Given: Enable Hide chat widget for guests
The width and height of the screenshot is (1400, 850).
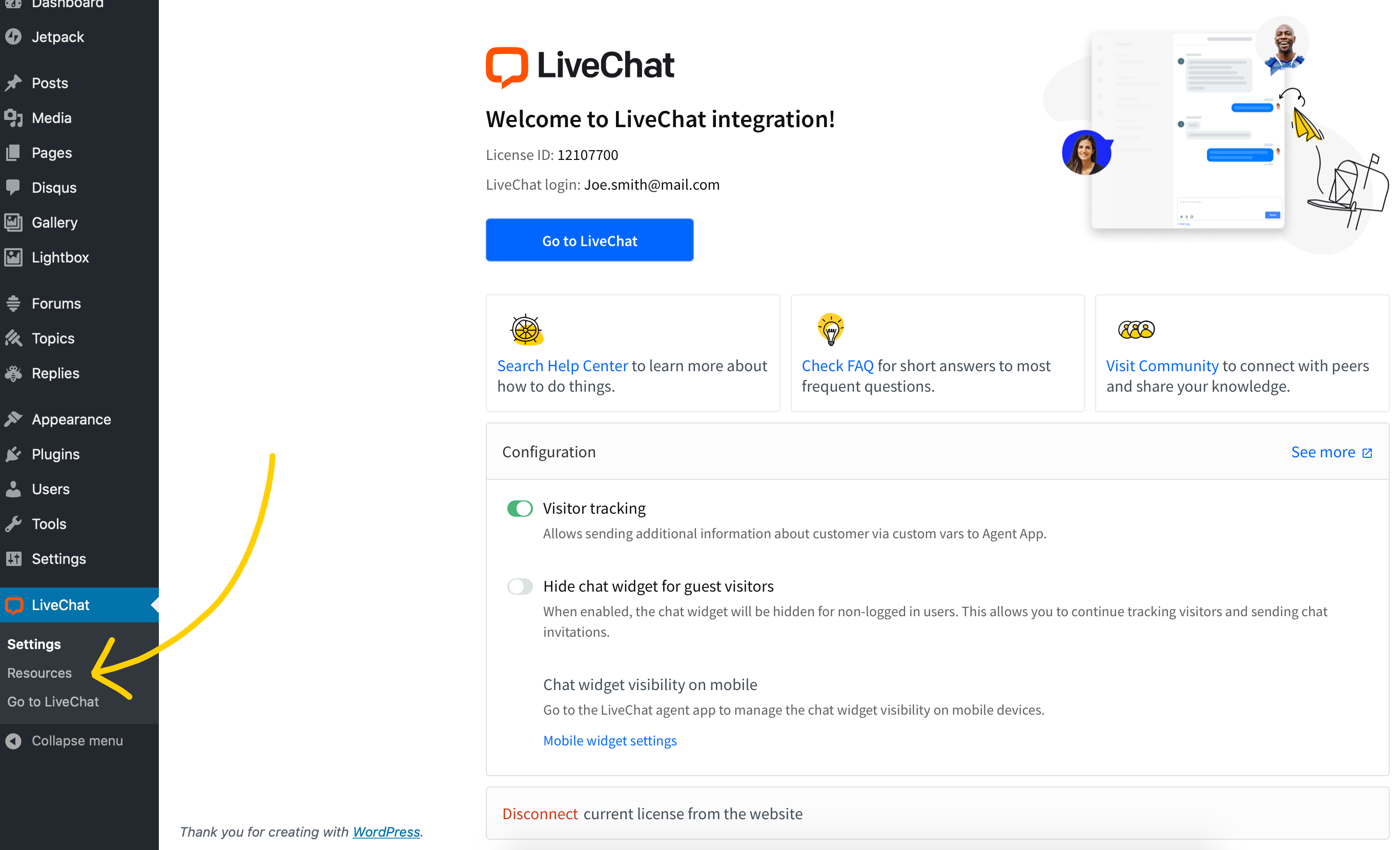Looking at the screenshot, I should click(x=520, y=586).
